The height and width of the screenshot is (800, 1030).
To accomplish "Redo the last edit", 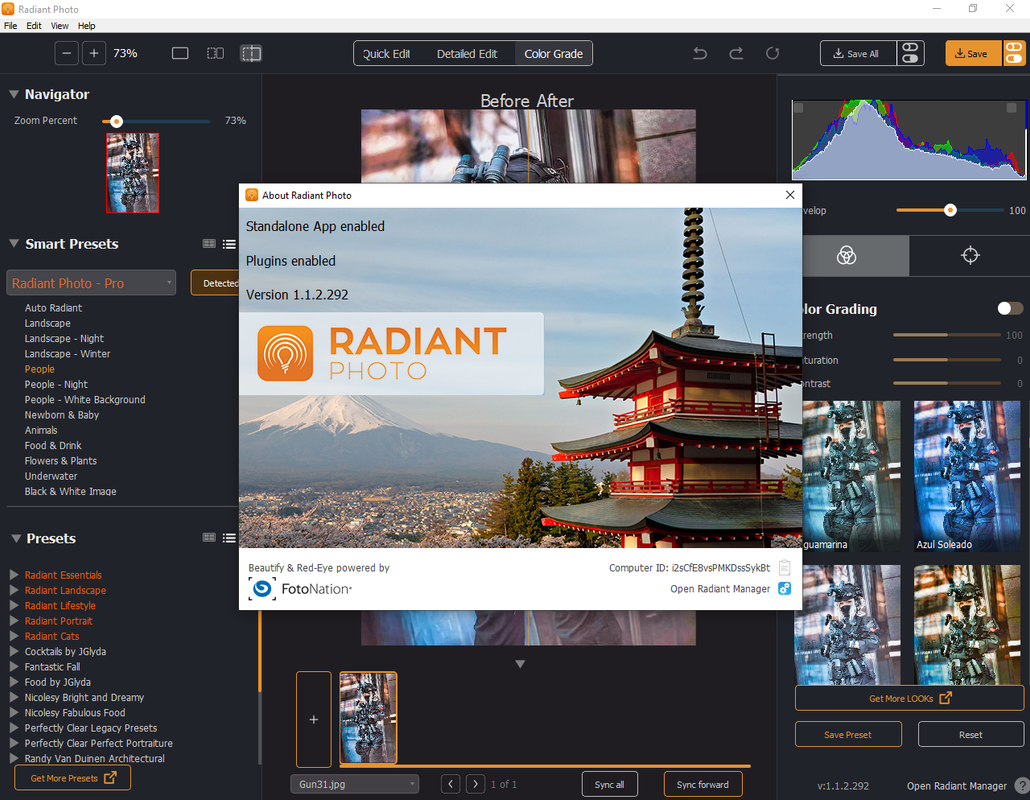I will [x=736, y=53].
